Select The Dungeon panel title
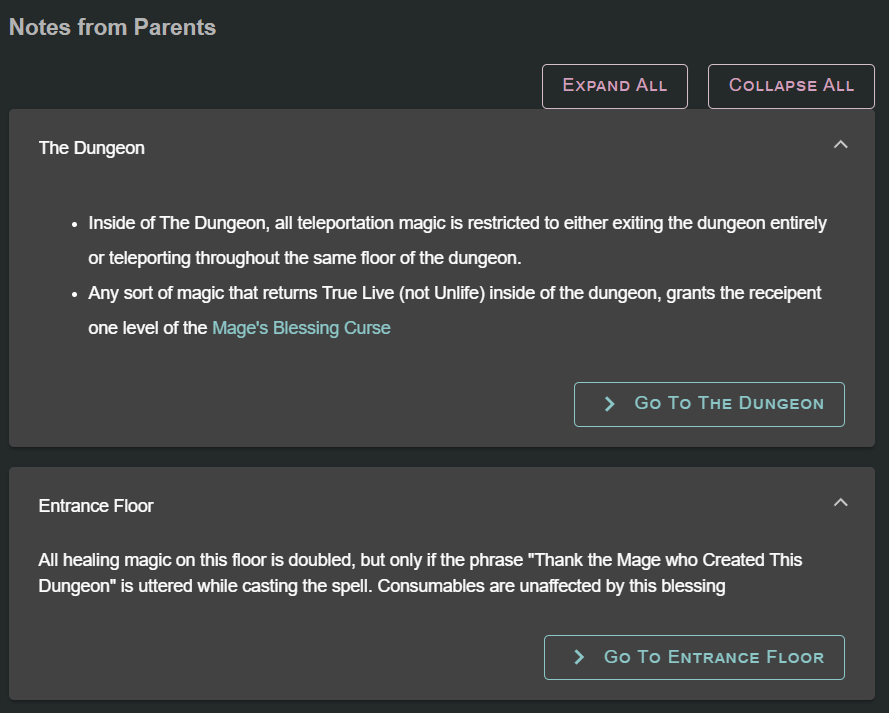 click(92, 148)
